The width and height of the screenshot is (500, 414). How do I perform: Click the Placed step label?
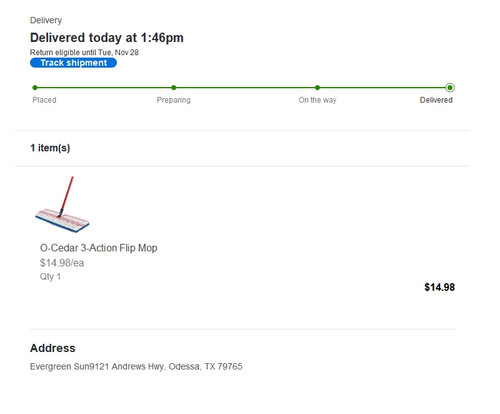click(x=44, y=100)
